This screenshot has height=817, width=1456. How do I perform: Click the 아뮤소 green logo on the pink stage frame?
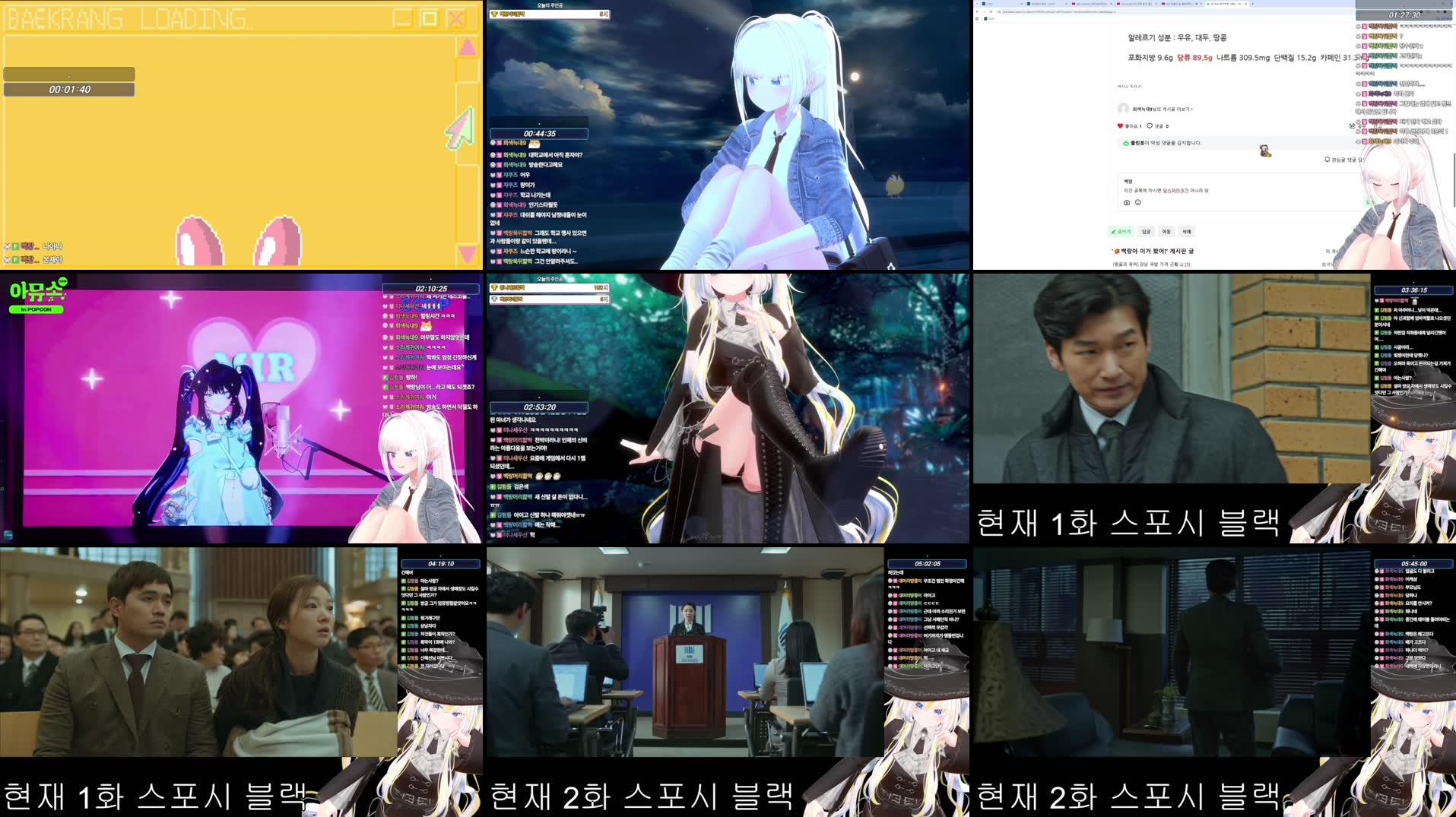pos(38,290)
